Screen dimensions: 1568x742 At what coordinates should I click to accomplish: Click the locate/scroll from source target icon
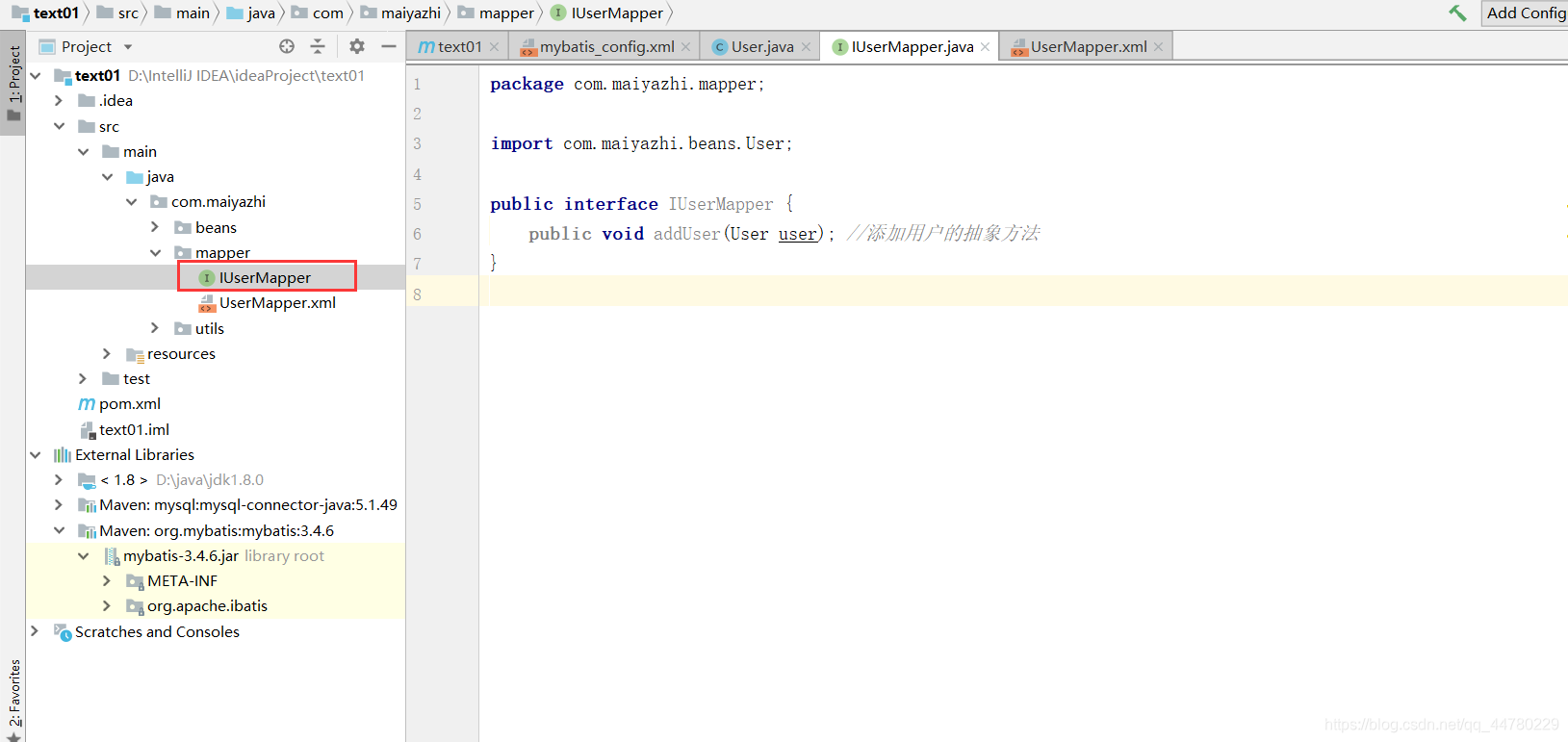(287, 46)
